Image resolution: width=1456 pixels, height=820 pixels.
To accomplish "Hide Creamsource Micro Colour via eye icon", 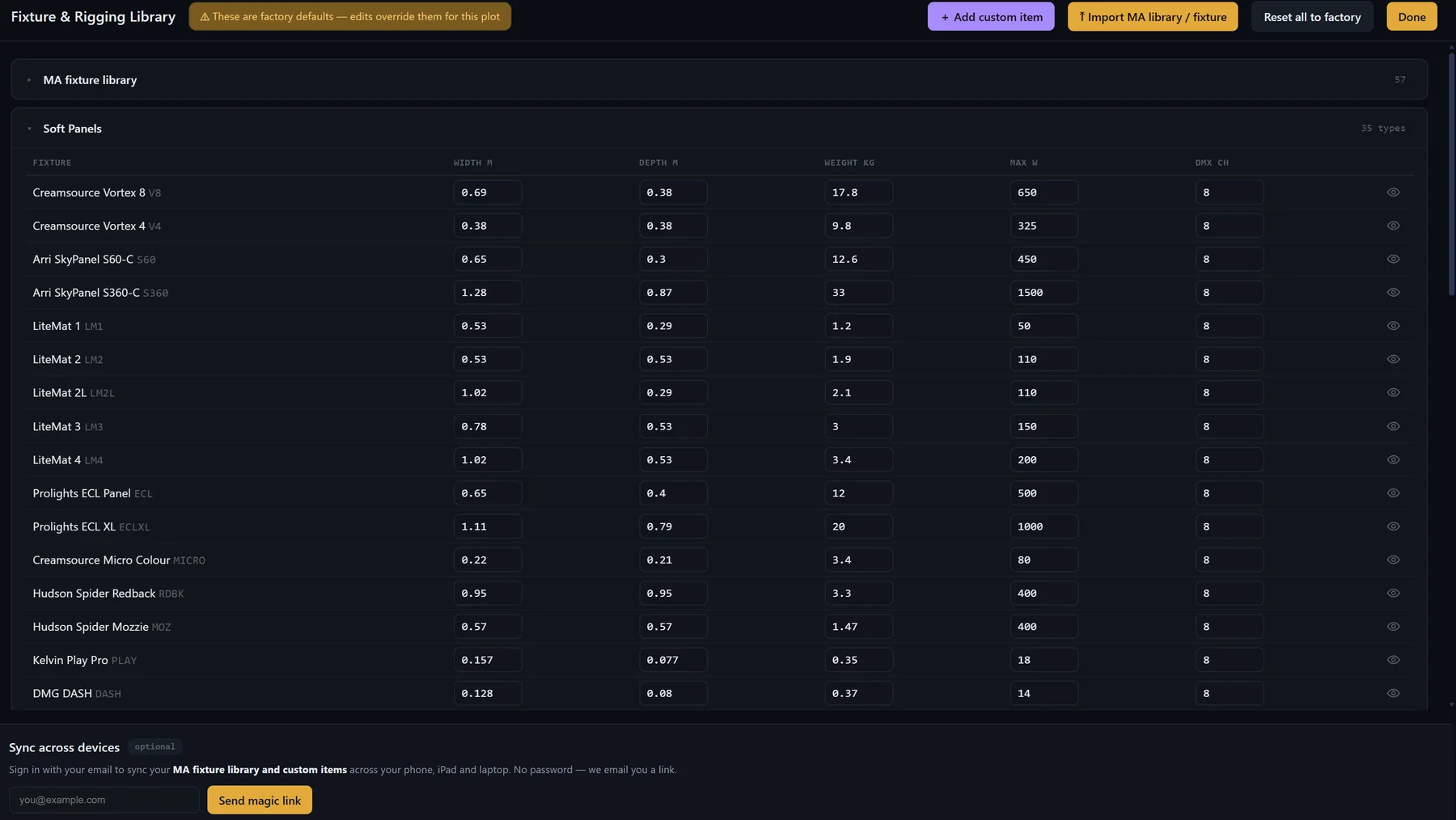I will click(x=1393, y=560).
